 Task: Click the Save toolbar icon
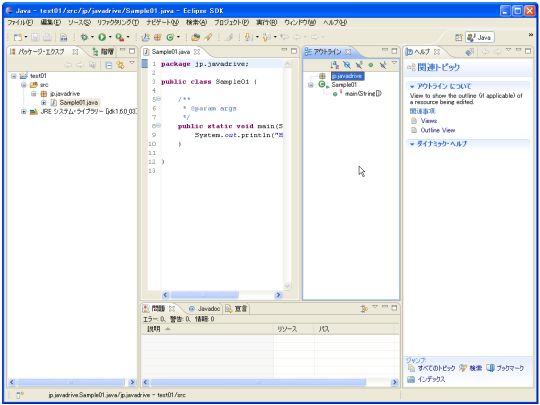pyautogui.click(x=35, y=37)
